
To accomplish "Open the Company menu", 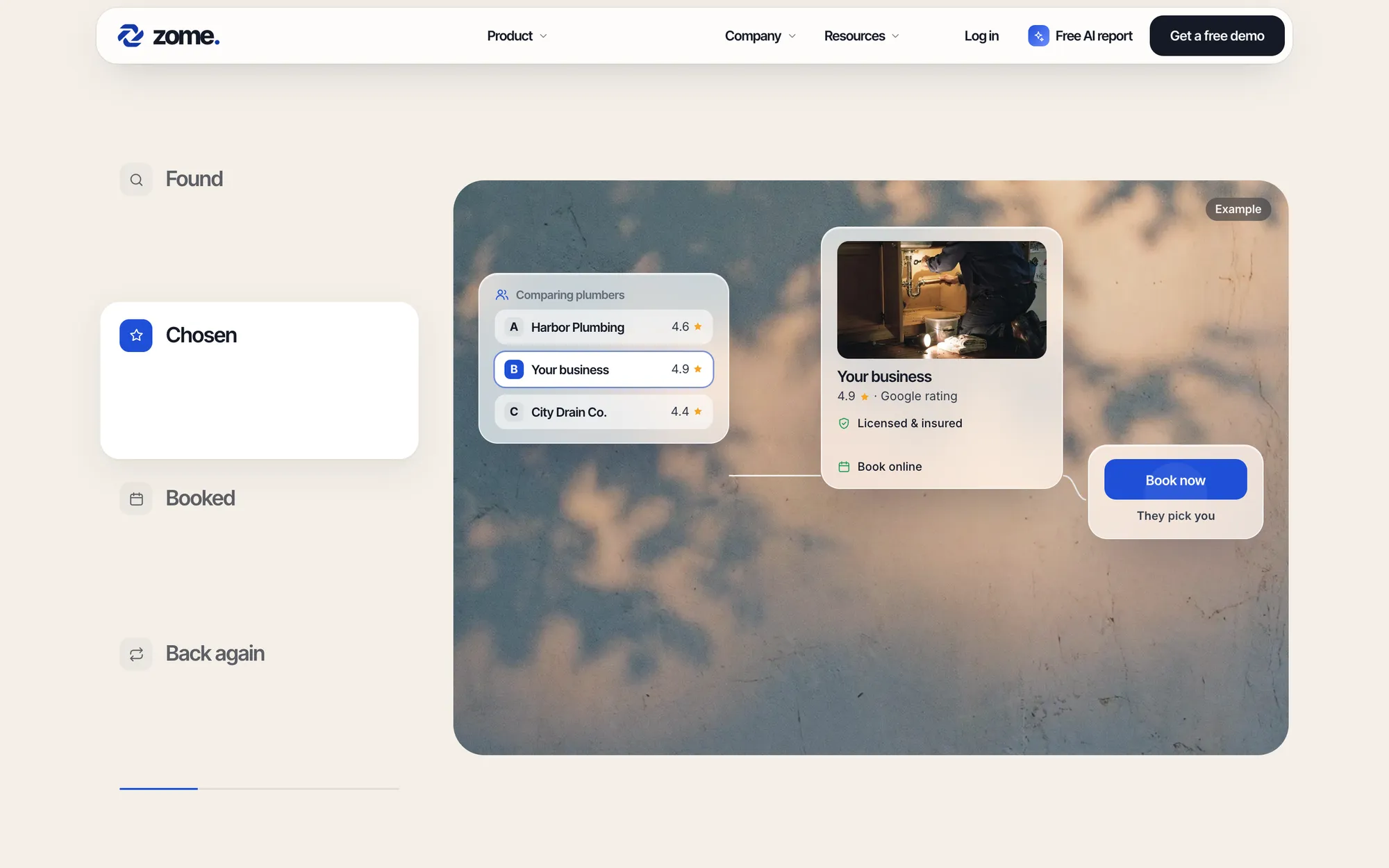I will (760, 36).
